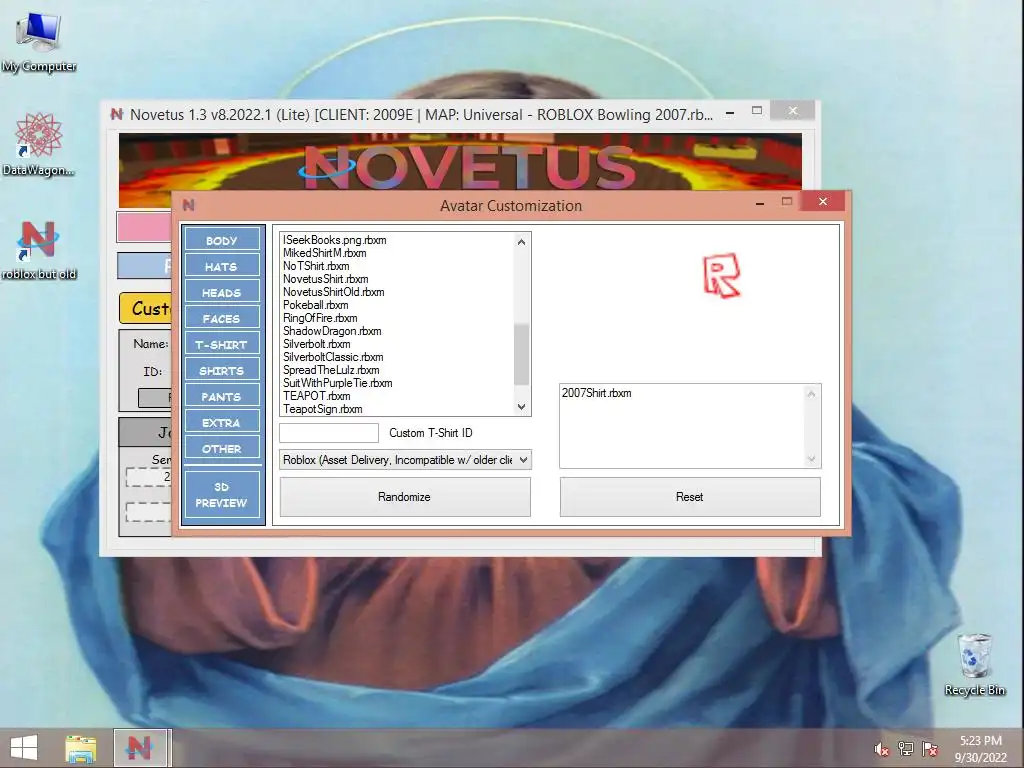Viewport: 1024px width, 768px height.
Task: Maximize the Novetus main window
Action: pyautogui.click(x=757, y=111)
